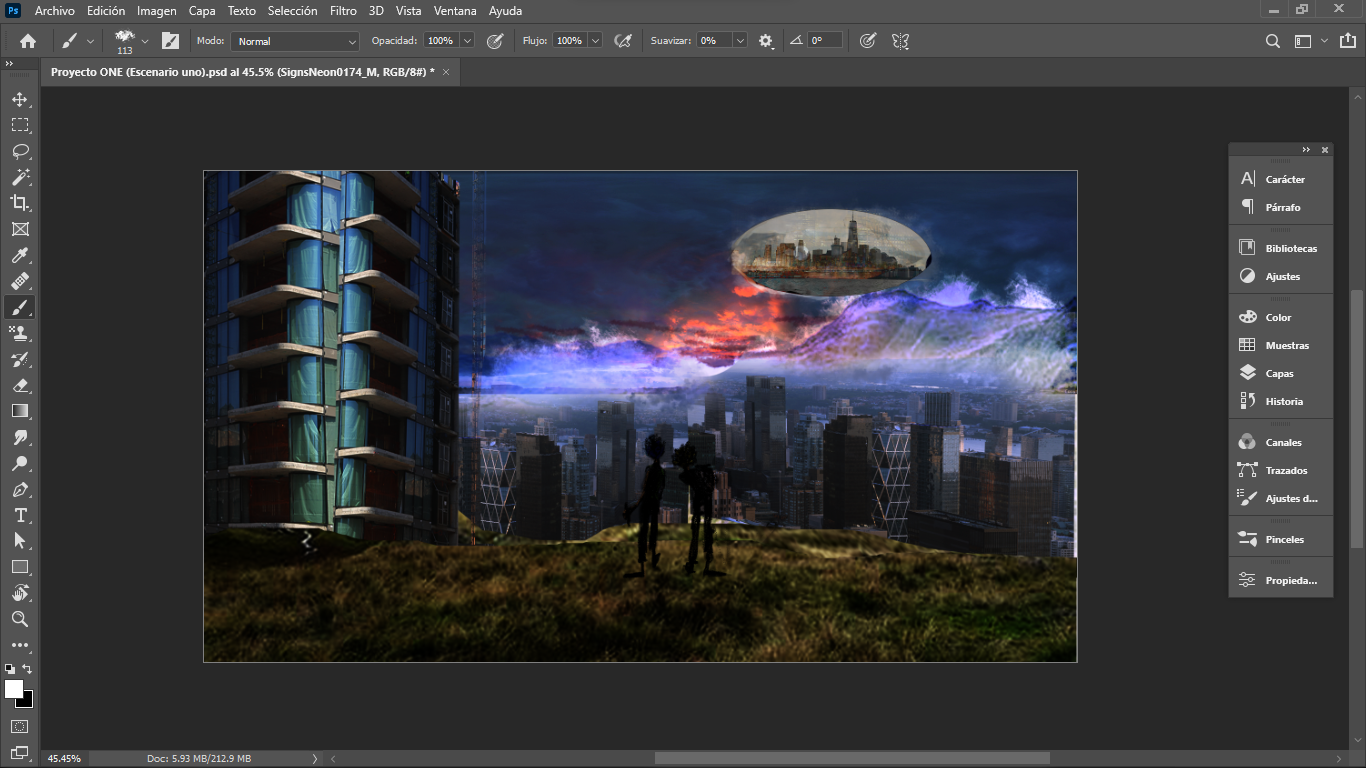This screenshot has height=768, width=1366.
Task: Open smoothing options gear
Action: (x=766, y=41)
